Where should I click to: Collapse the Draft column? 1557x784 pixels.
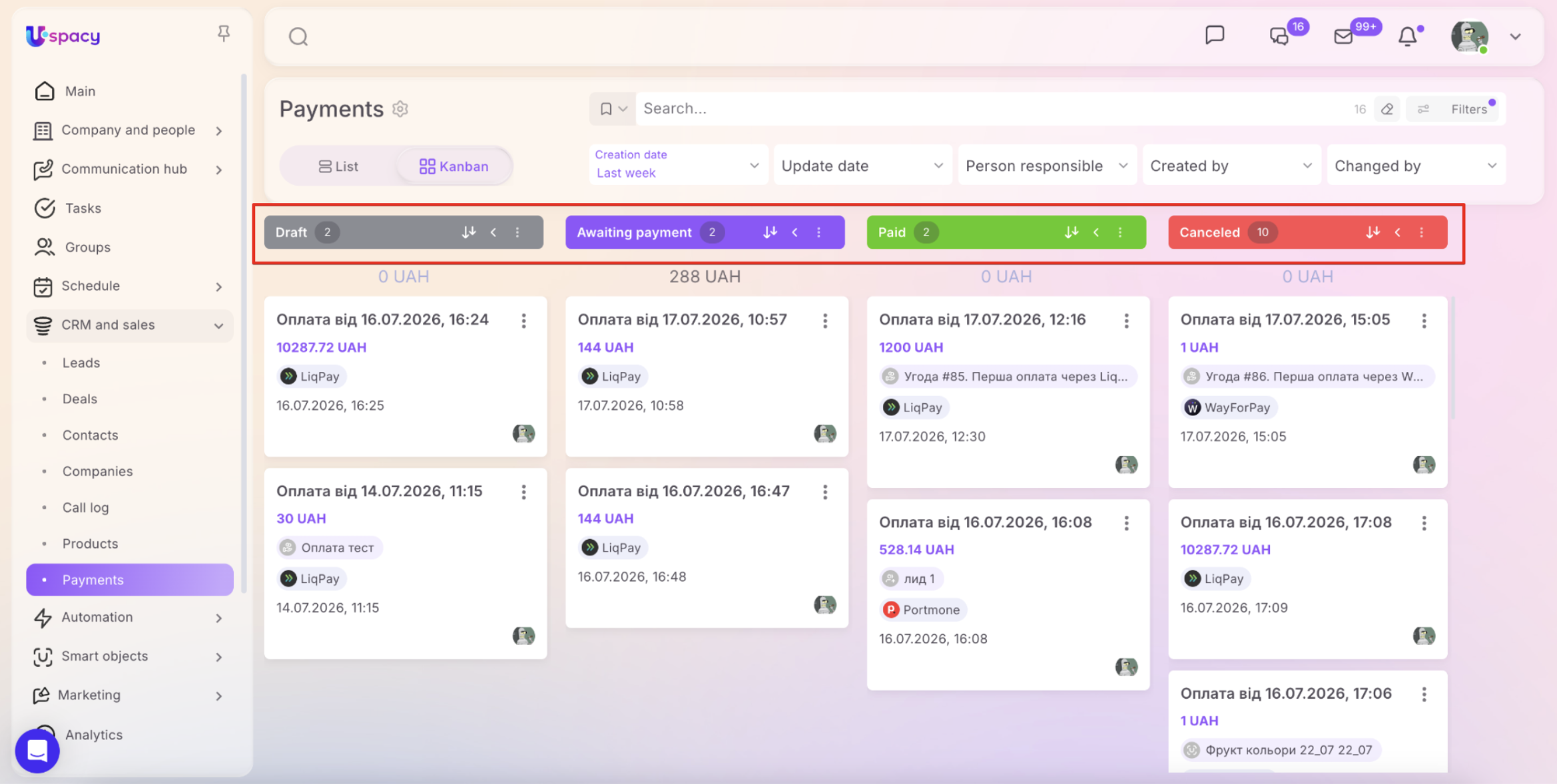[493, 232]
